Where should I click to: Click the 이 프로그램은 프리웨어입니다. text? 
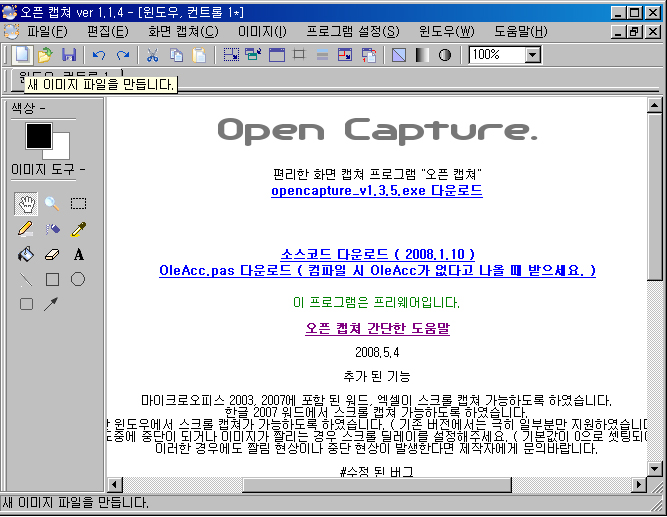point(376,303)
